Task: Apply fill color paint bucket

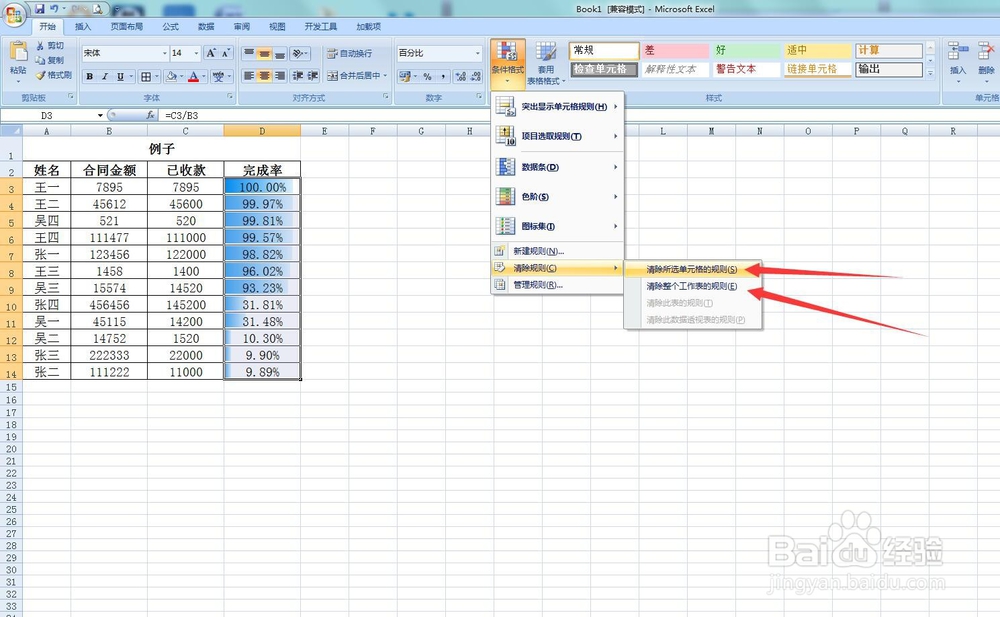Action: [x=171, y=77]
